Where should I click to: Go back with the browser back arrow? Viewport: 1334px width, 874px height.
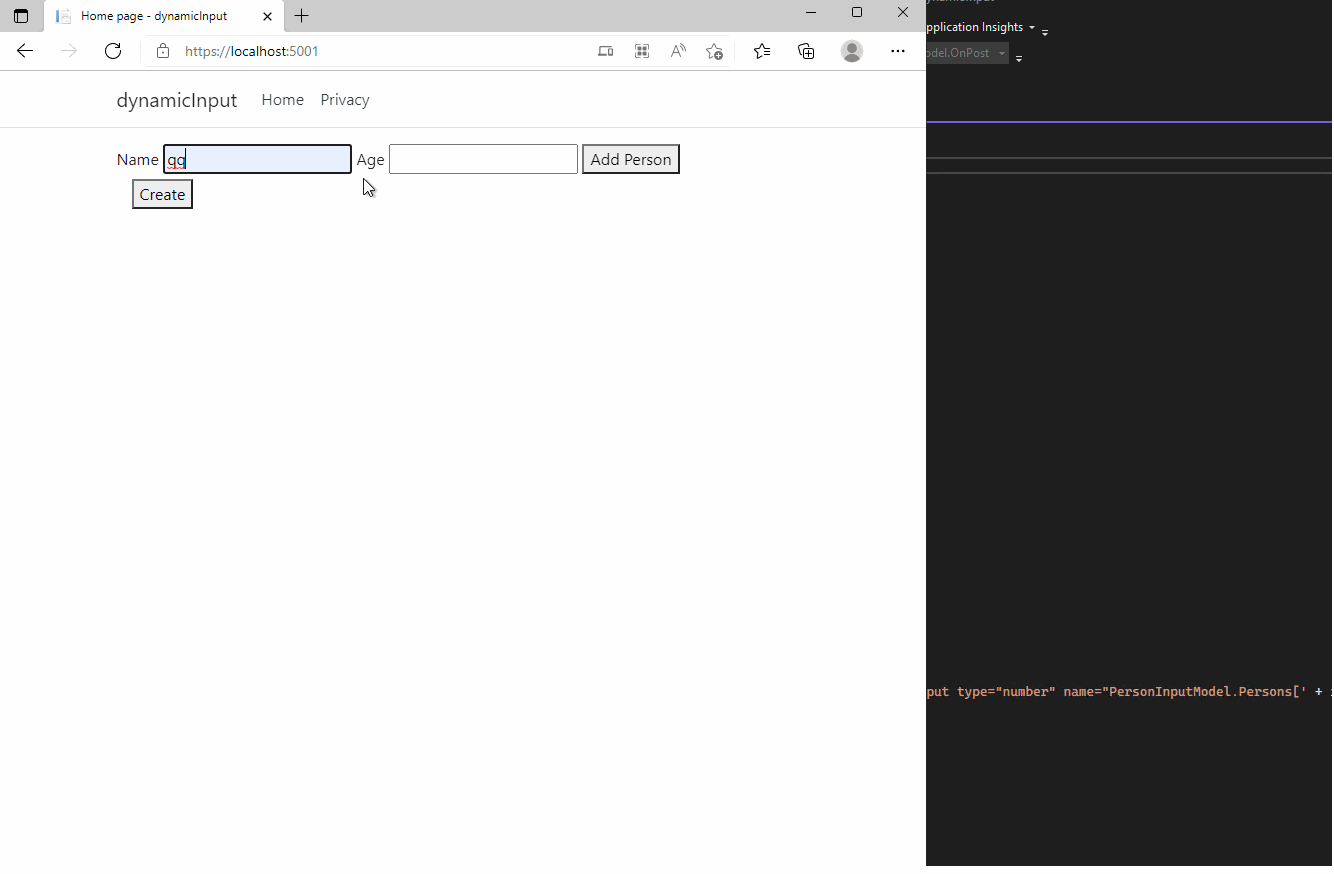coord(25,51)
